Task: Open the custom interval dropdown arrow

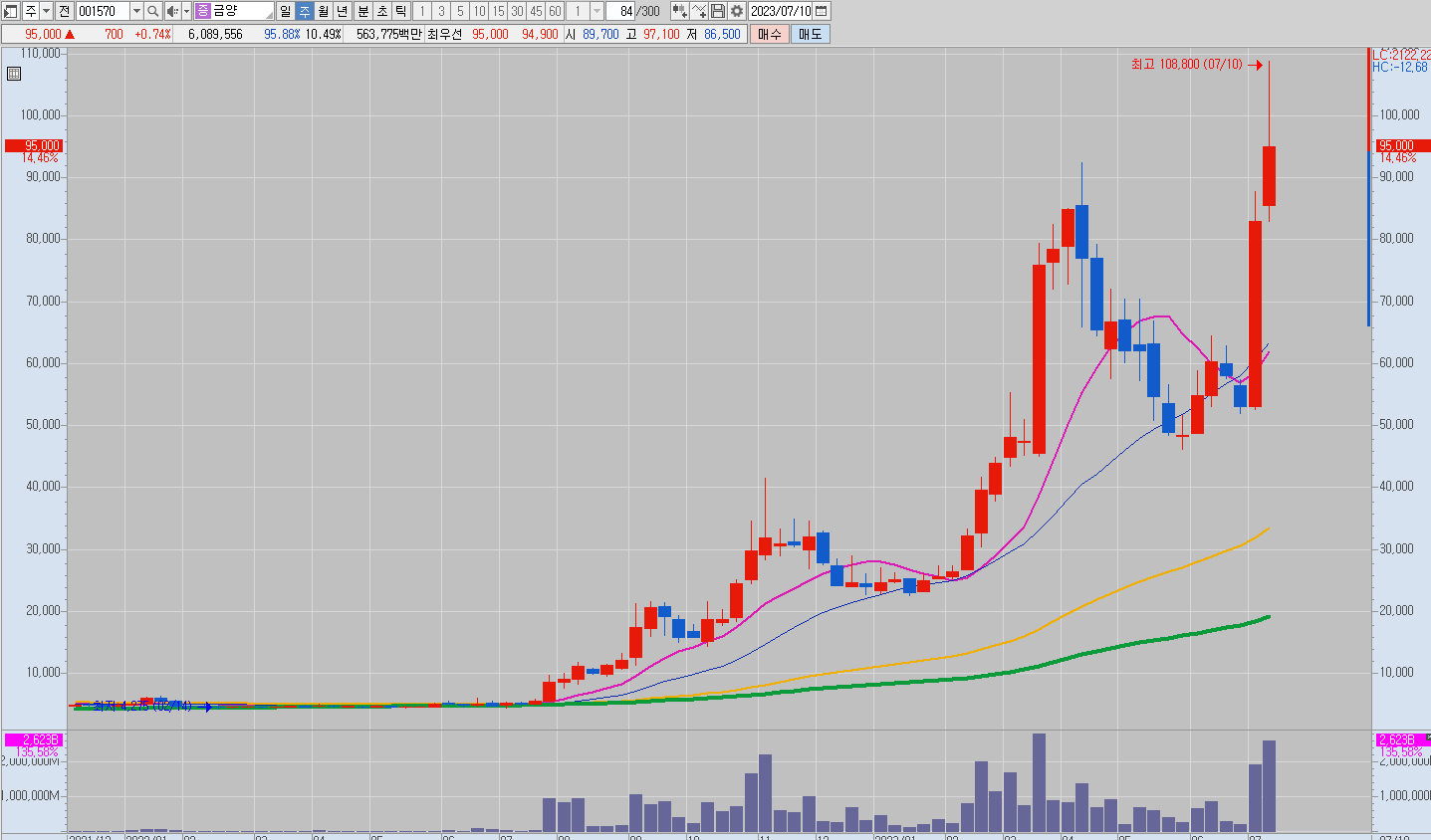Action: pos(596,11)
